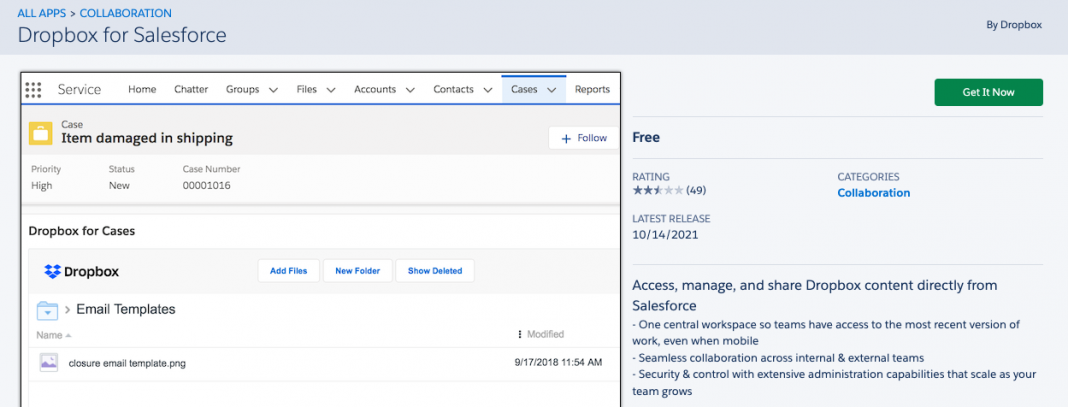The image size is (1068, 407).
Task: Open the Collaboration category link
Action: pos(873,193)
